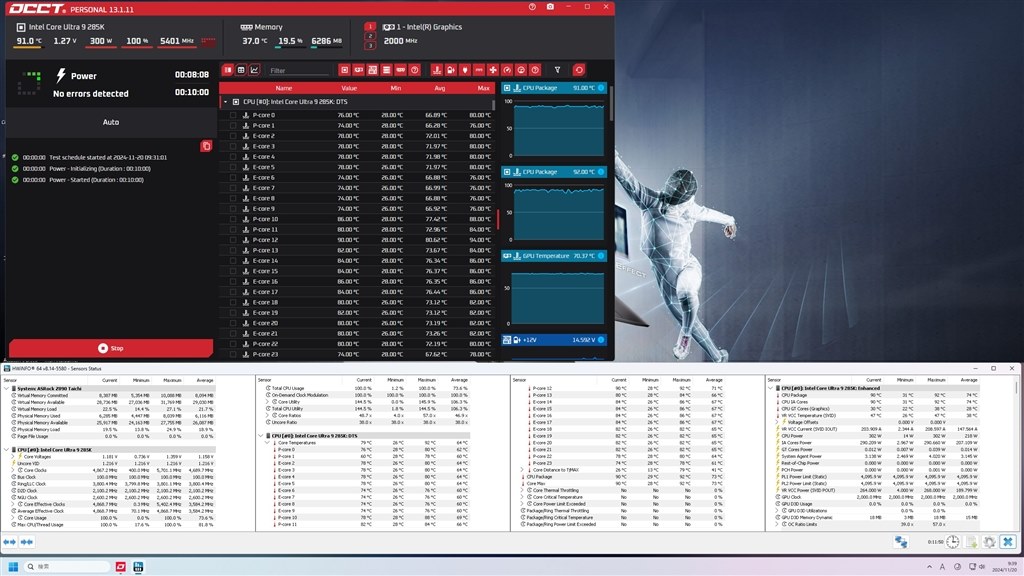Toggle the GPU sensor category filter

pyautogui.click(x=359, y=70)
